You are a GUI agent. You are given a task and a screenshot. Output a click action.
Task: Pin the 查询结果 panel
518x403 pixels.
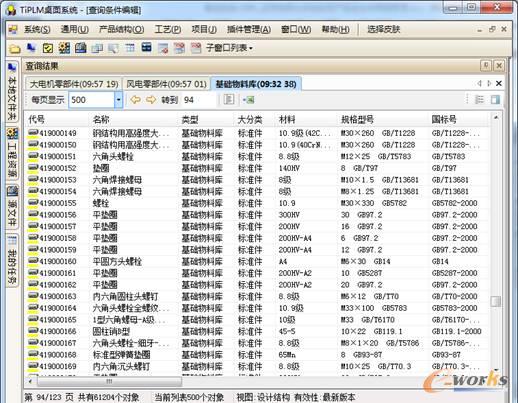point(486,65)
